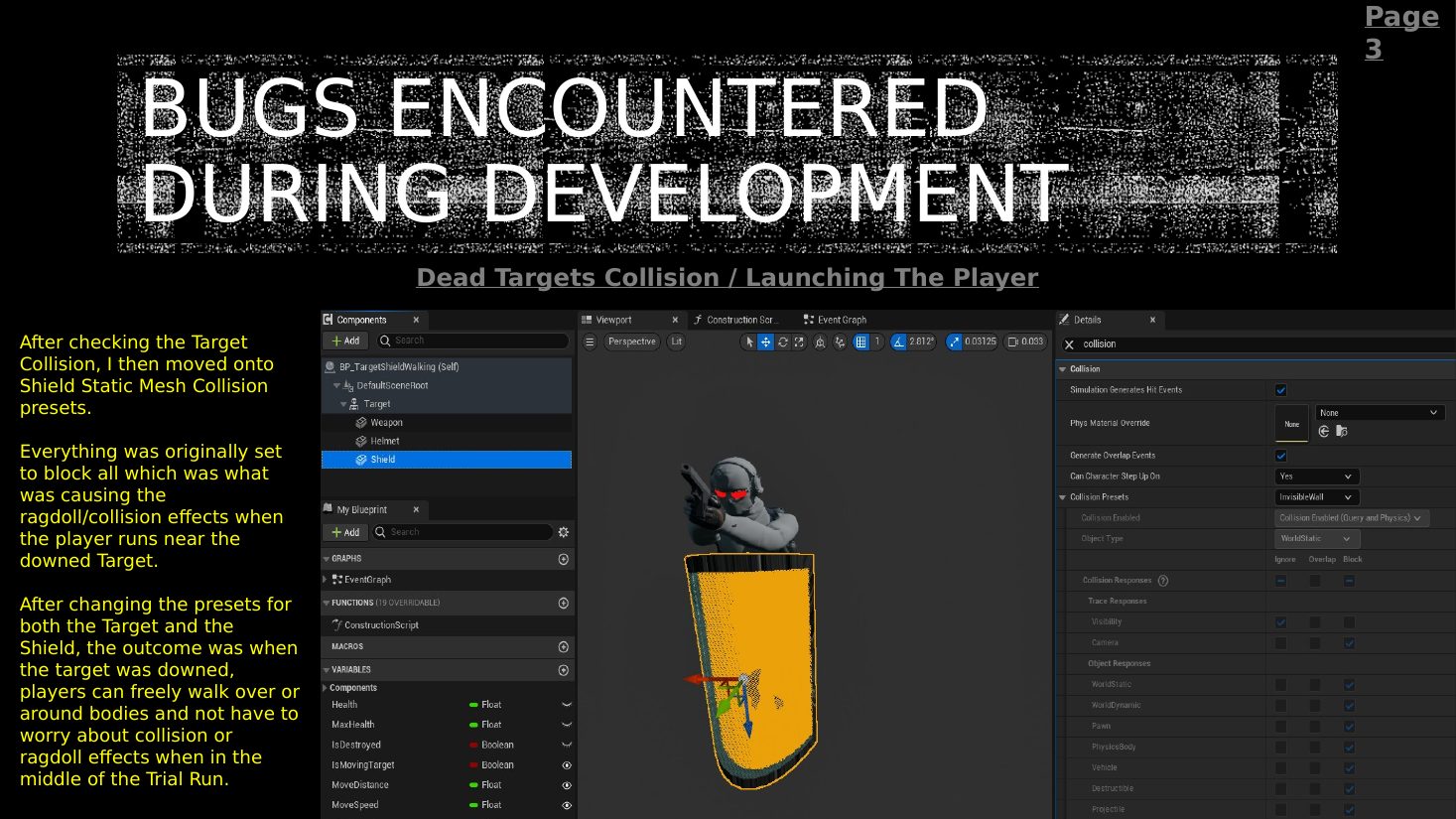Expand the Components variable category arrow
The width and height of the screenshot is (1456, 819).
pyautogui.click(x=325, y=688)
